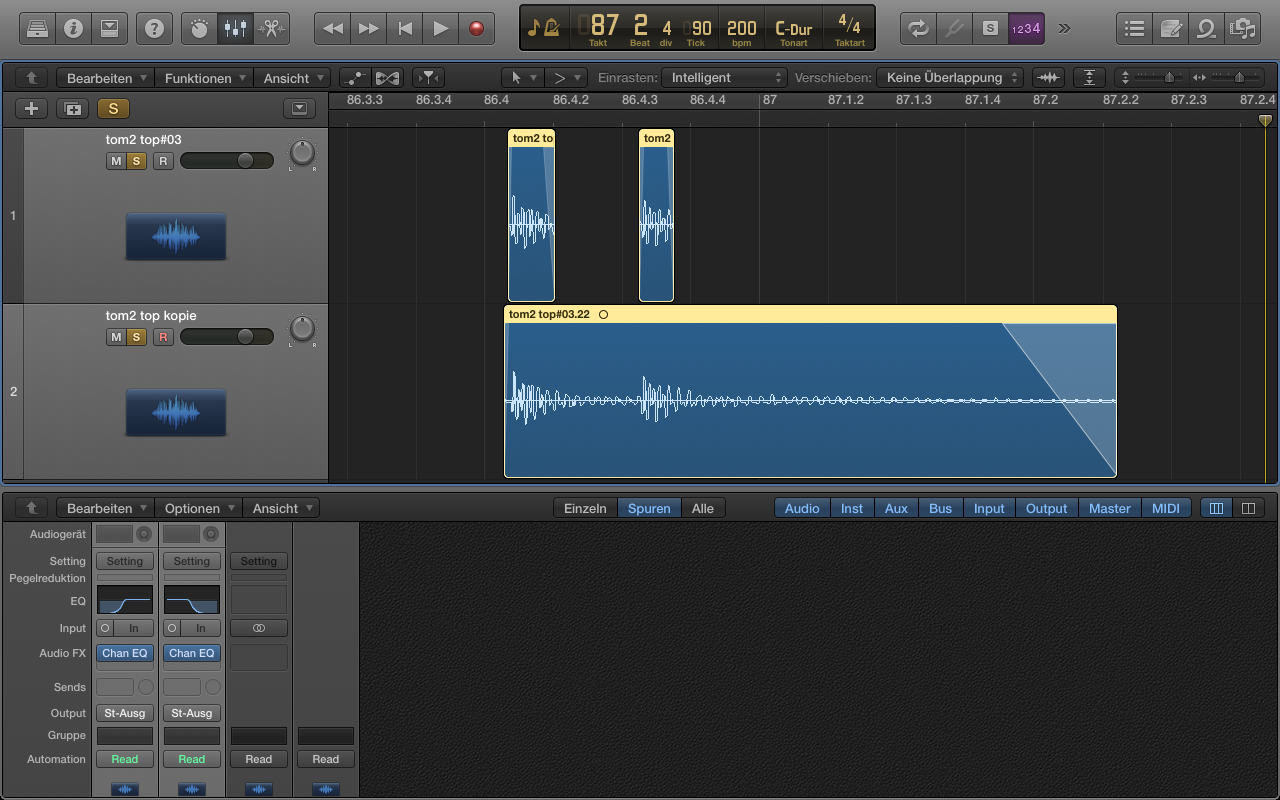Screen dimensions: 1280x800
Task: Open the Funktionen menu
Action: [x=205, y=77]
